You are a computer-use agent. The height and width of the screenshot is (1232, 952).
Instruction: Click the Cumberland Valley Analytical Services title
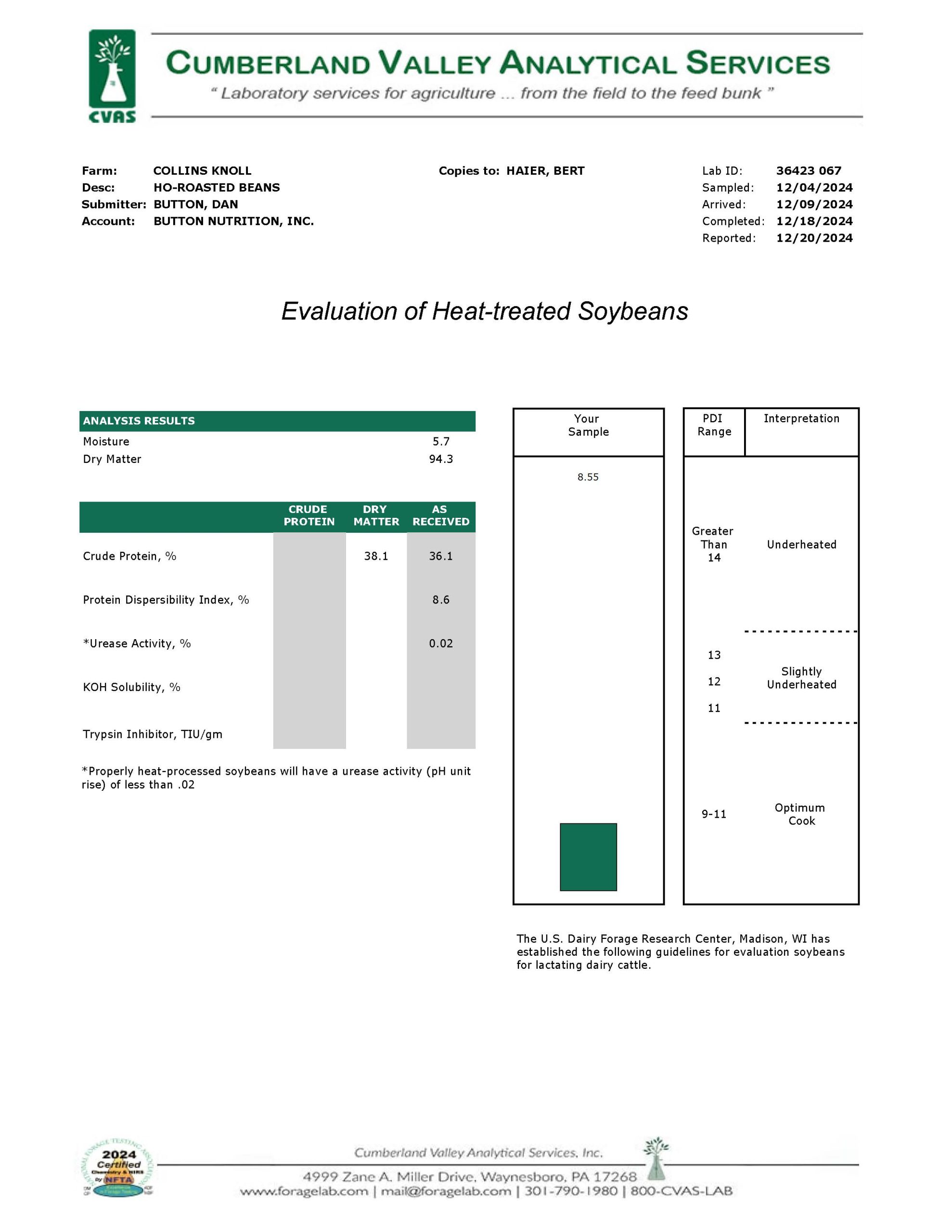click(498, 63)
